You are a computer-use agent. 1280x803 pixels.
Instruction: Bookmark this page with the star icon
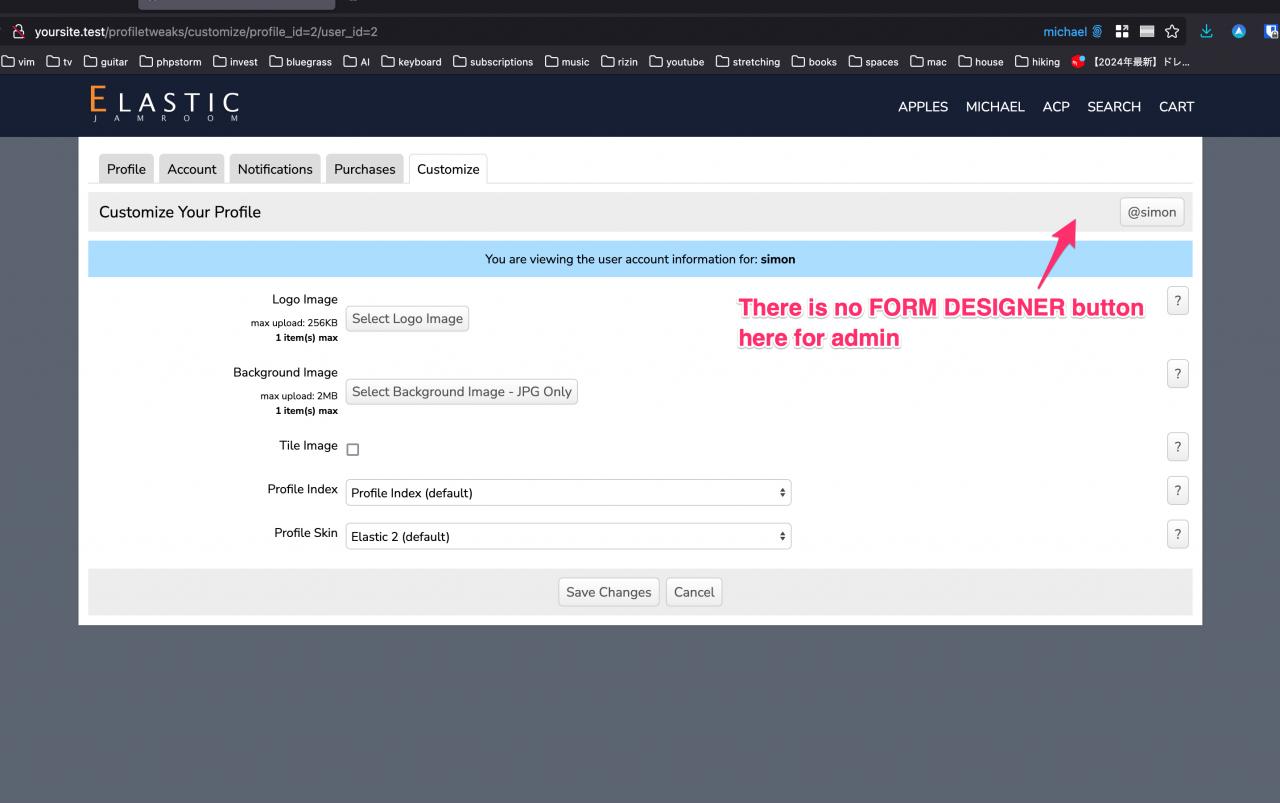click(x=1172, y=32)
